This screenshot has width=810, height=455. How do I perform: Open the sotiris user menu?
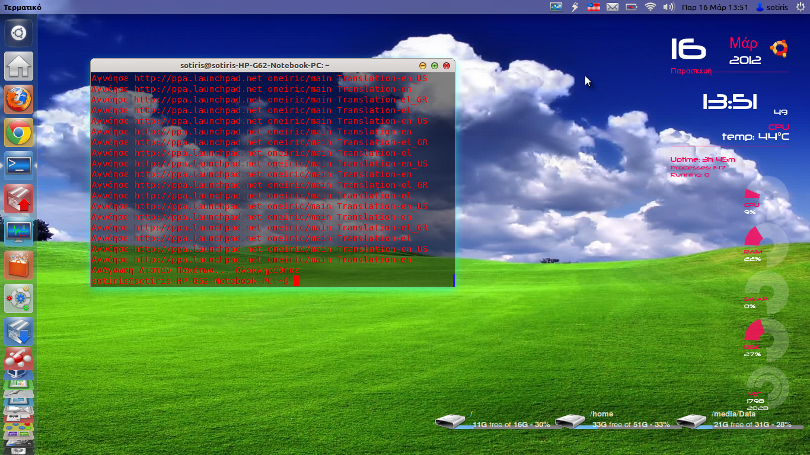(x=772, y=7)
